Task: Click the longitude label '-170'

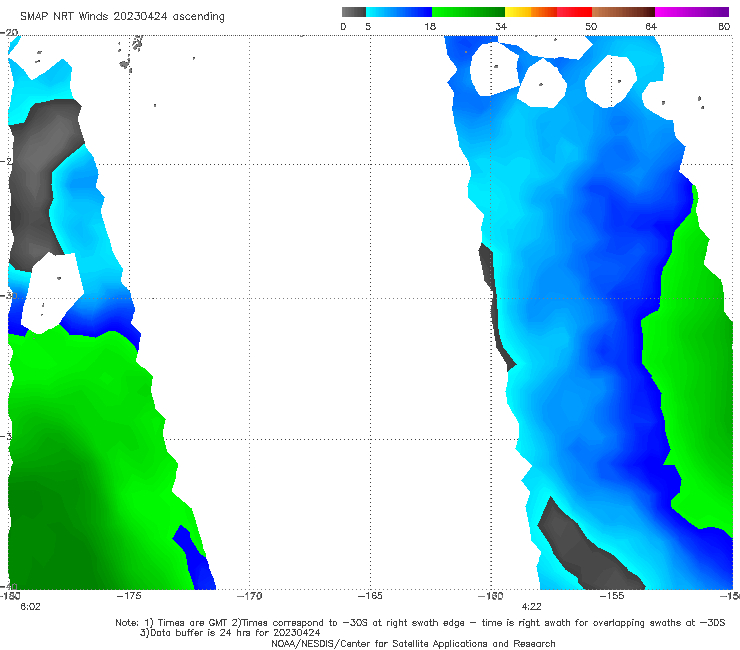Action: [x=249, y=596]
